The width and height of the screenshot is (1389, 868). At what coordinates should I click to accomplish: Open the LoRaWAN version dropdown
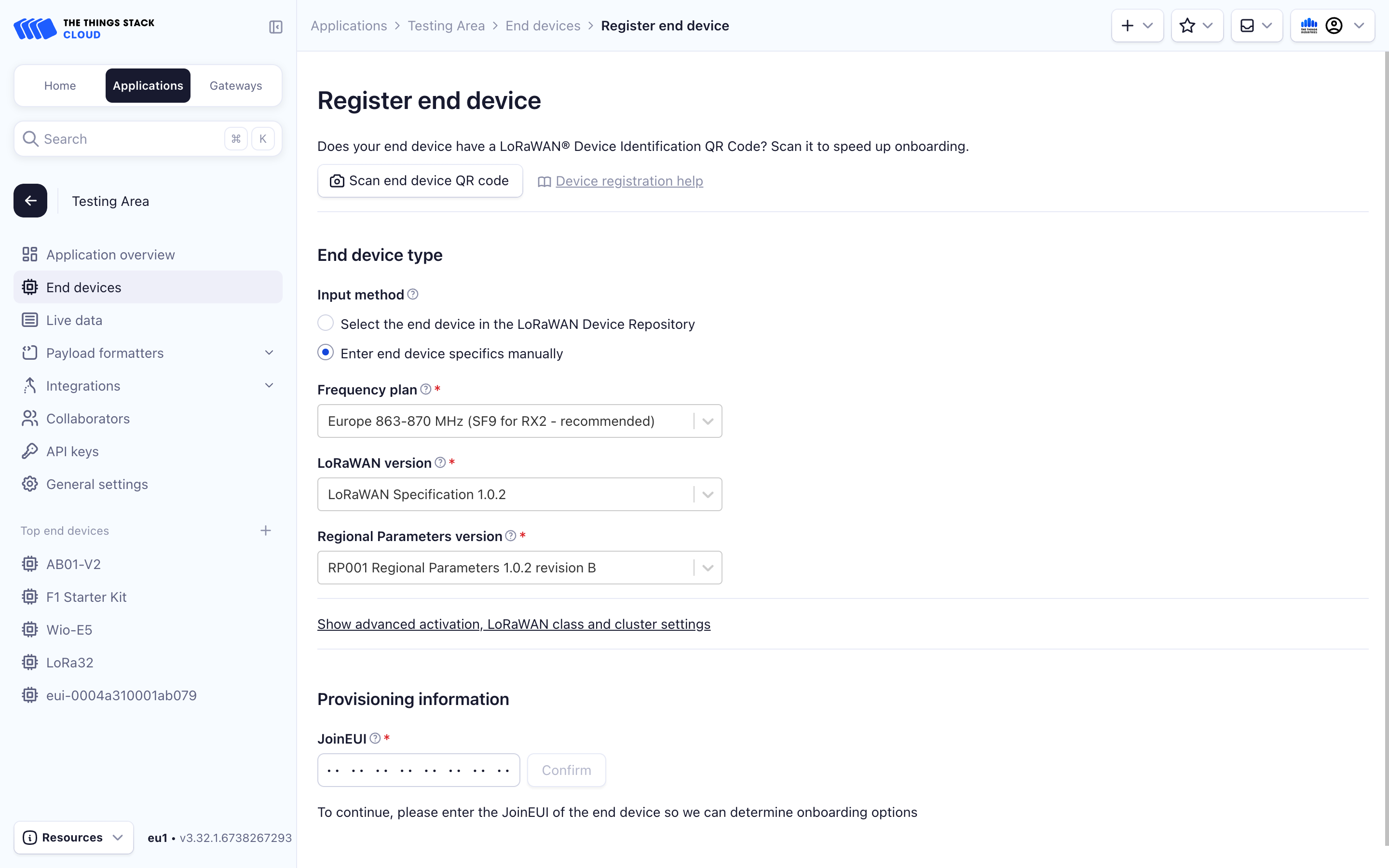(707, 494)
